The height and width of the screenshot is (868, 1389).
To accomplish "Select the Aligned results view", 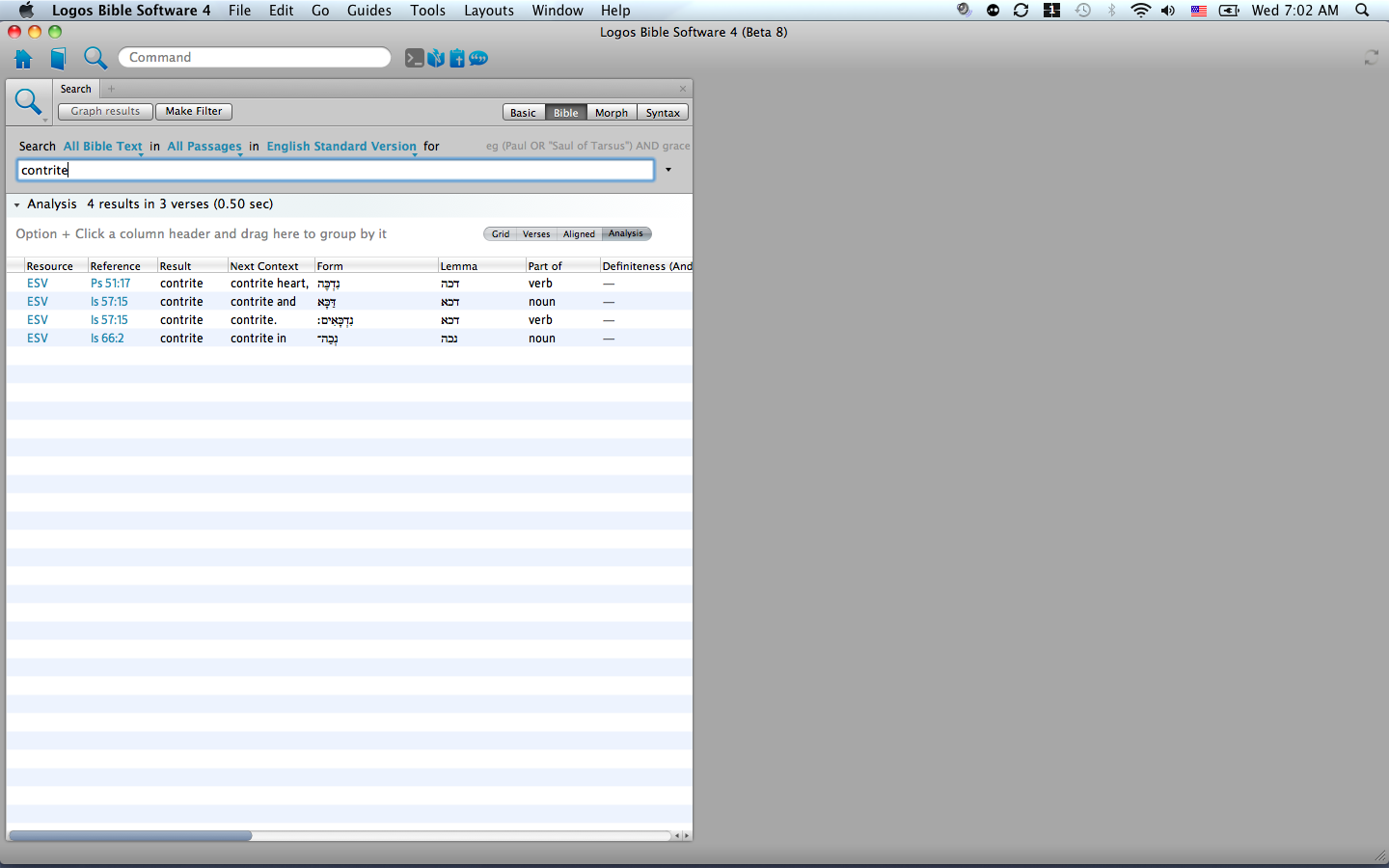I will [x=579, y=233].
